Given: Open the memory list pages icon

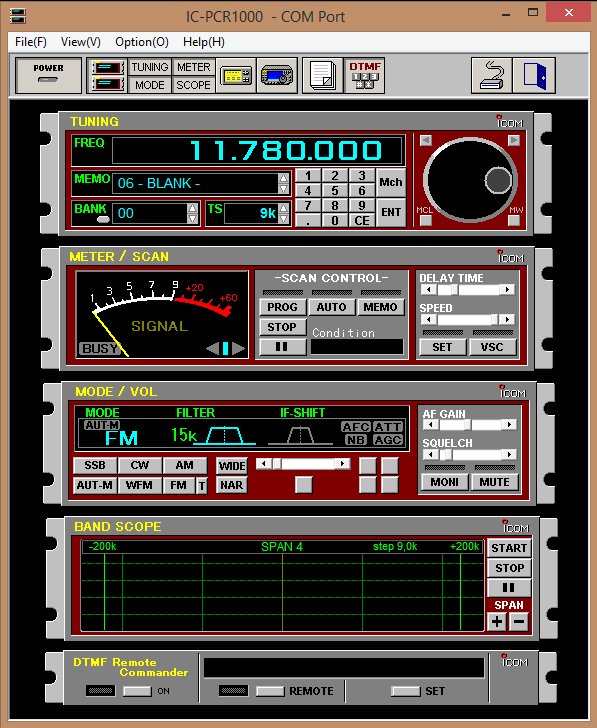Looking at the screenshot, I should click(323, 76).
